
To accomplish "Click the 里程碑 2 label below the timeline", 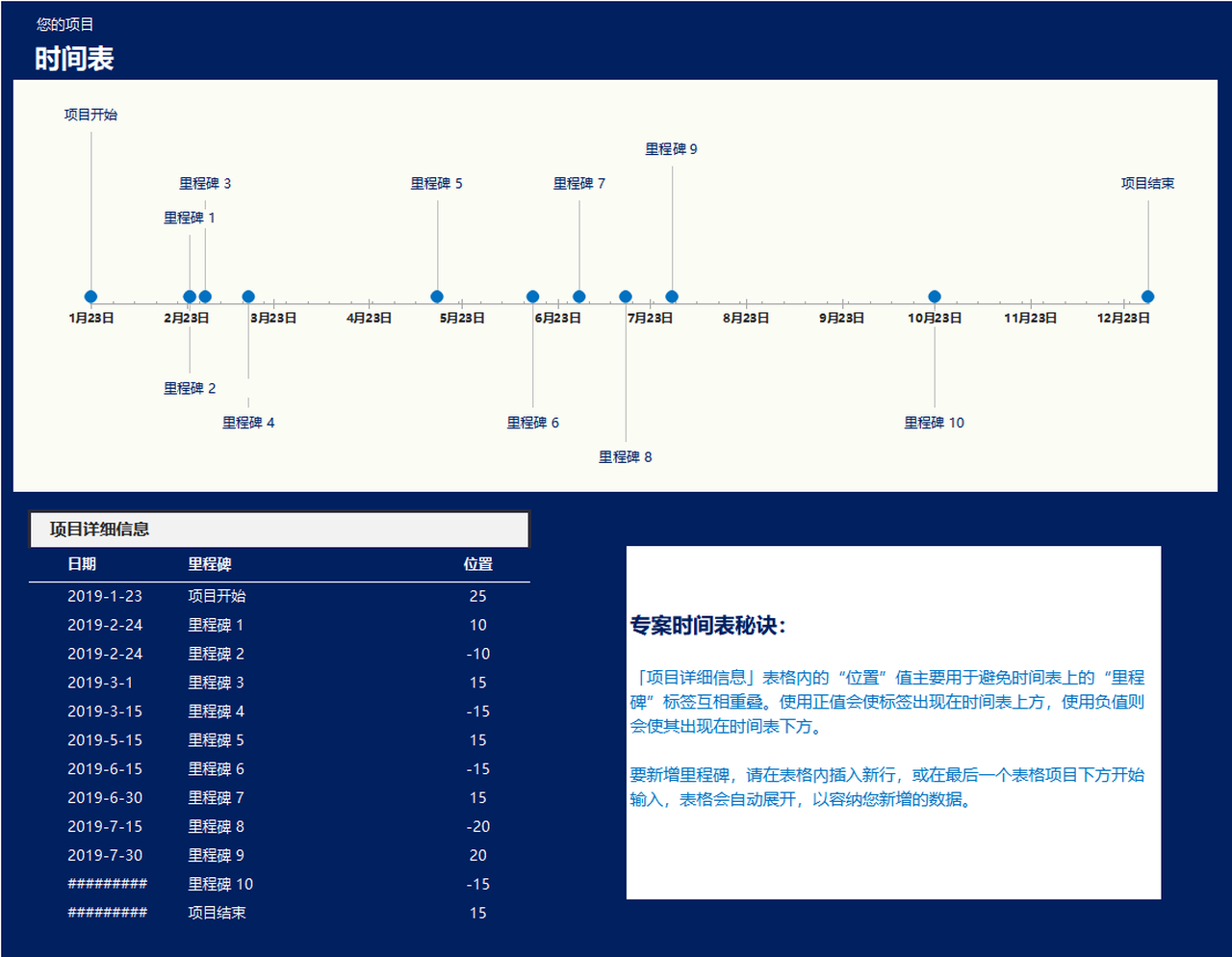I will tap(189, 388).
